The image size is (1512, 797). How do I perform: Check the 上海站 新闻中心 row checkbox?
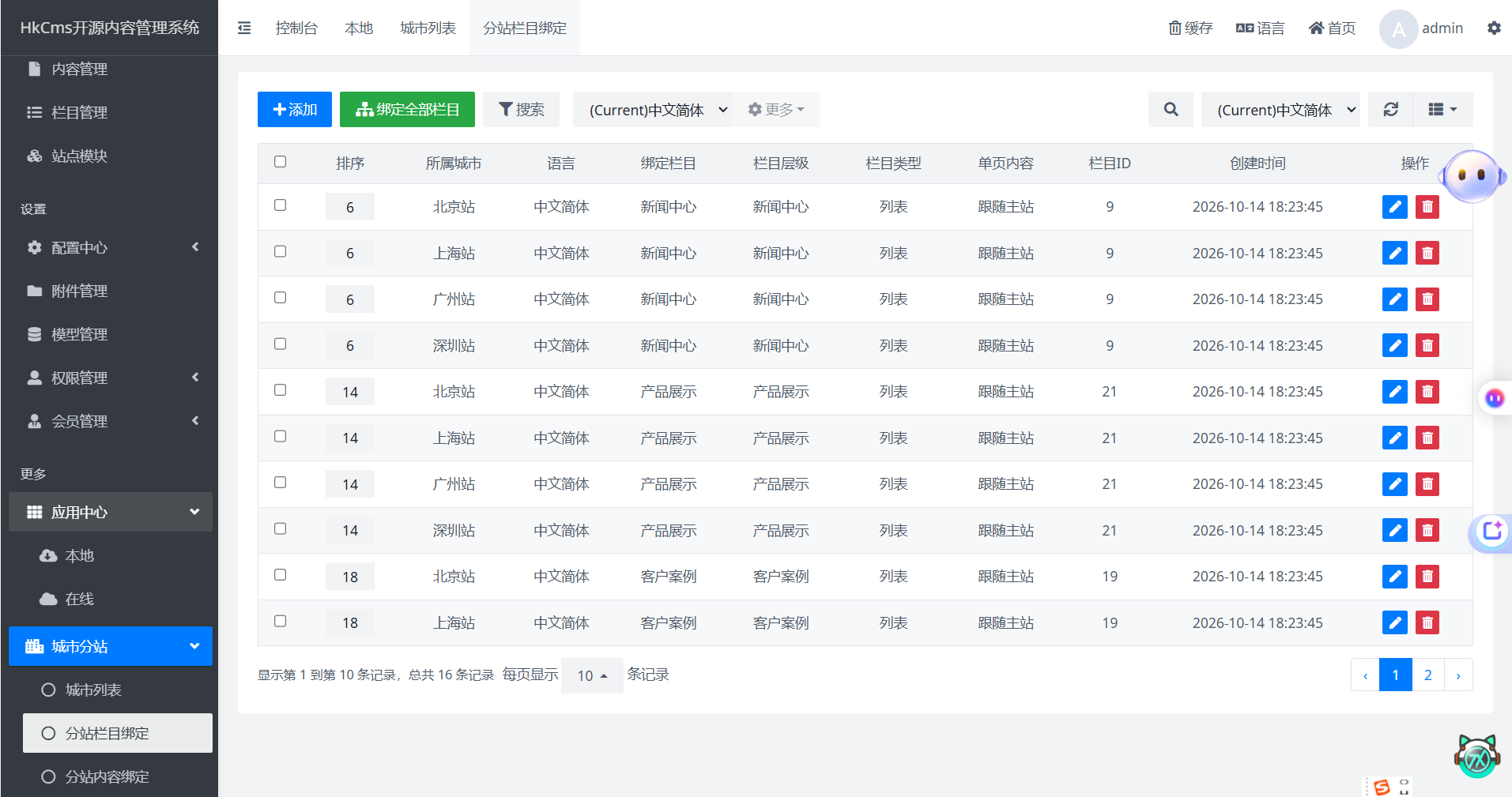click(x=281, y=252)
